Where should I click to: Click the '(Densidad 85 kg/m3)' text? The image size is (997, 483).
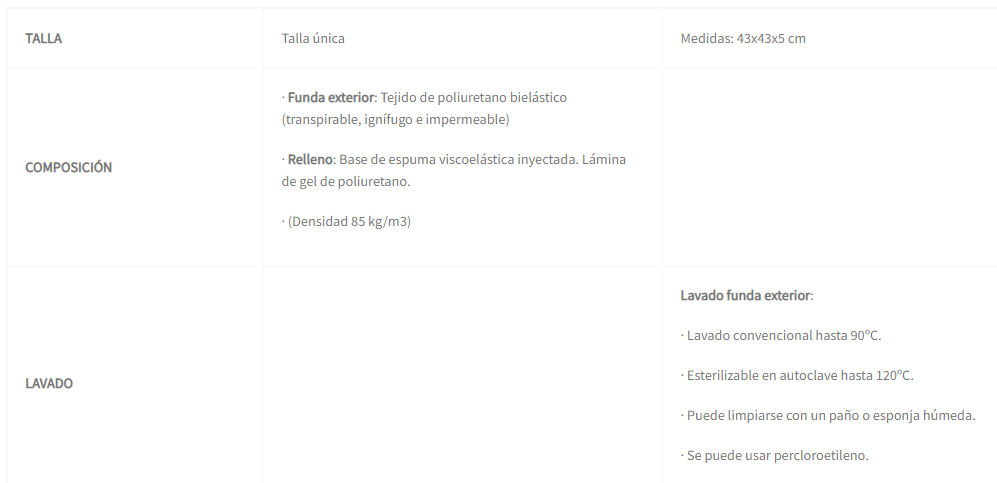[x=349, y=222]
